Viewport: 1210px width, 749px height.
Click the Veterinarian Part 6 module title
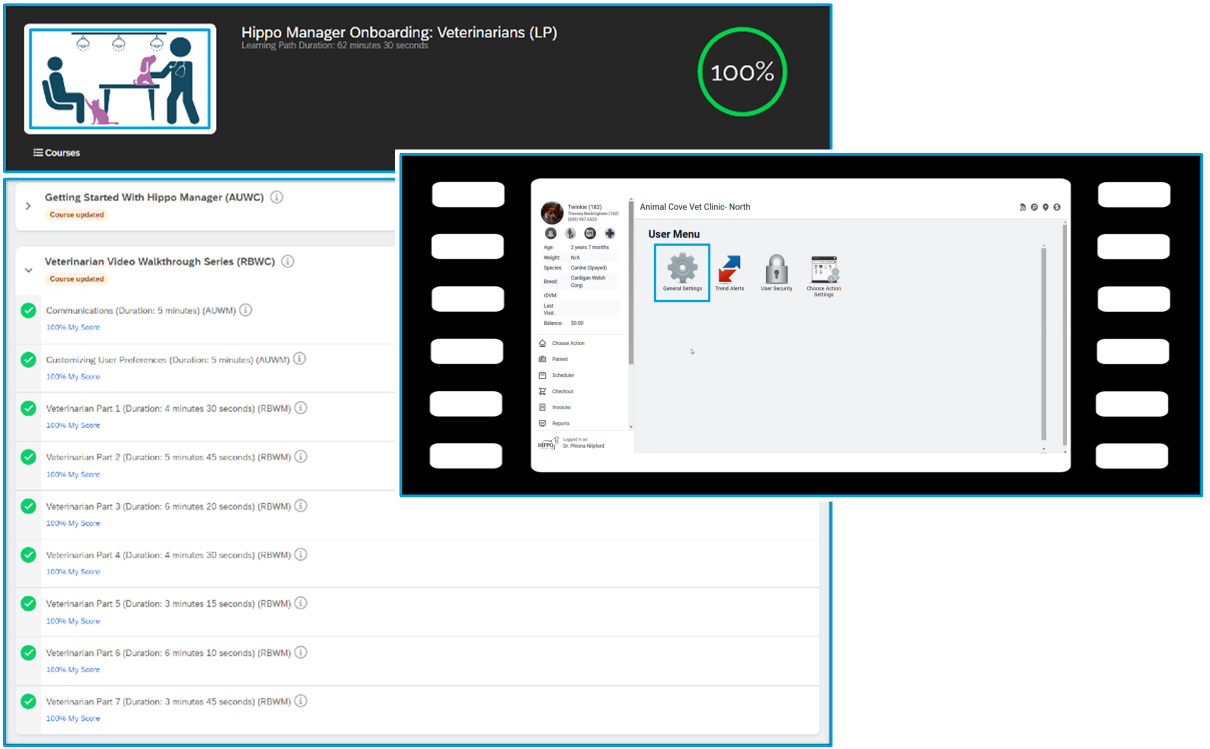click(x=168, y=653)
